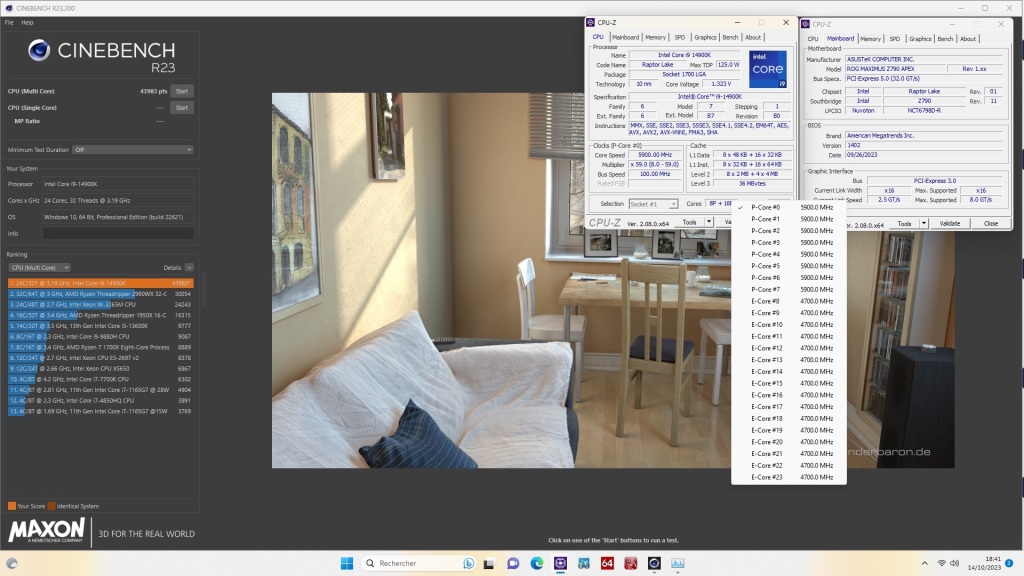1024x576 pixels.
Task: Switch to Bench tab in left CPU-Z window
Action: [730, 37]
